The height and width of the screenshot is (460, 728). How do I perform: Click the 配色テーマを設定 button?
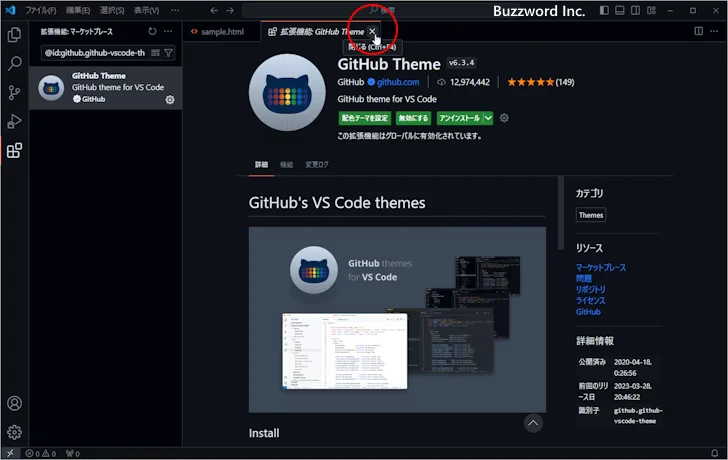point(365,118)
